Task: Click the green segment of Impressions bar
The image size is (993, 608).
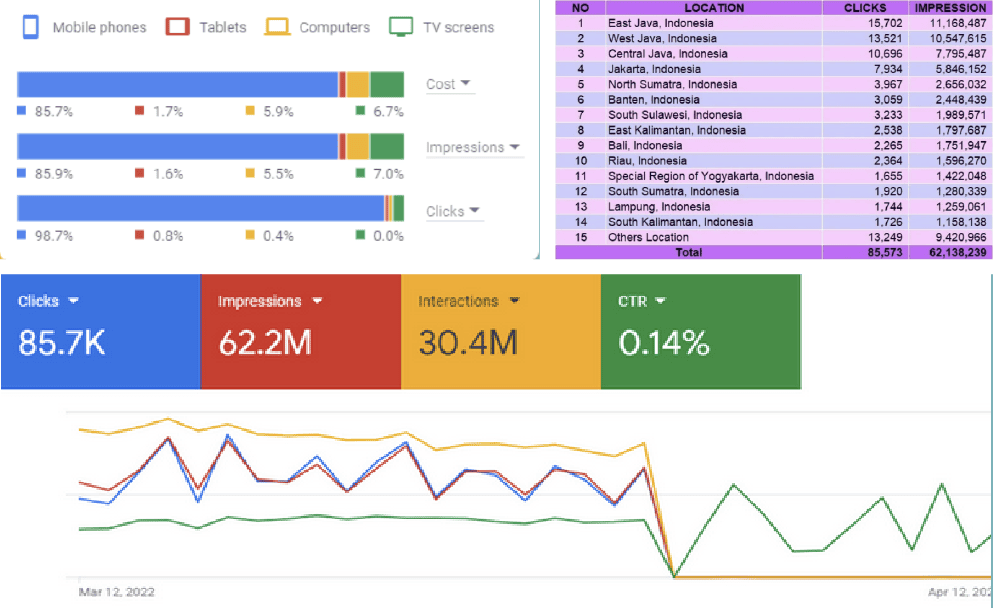Action: coord(387,147)
